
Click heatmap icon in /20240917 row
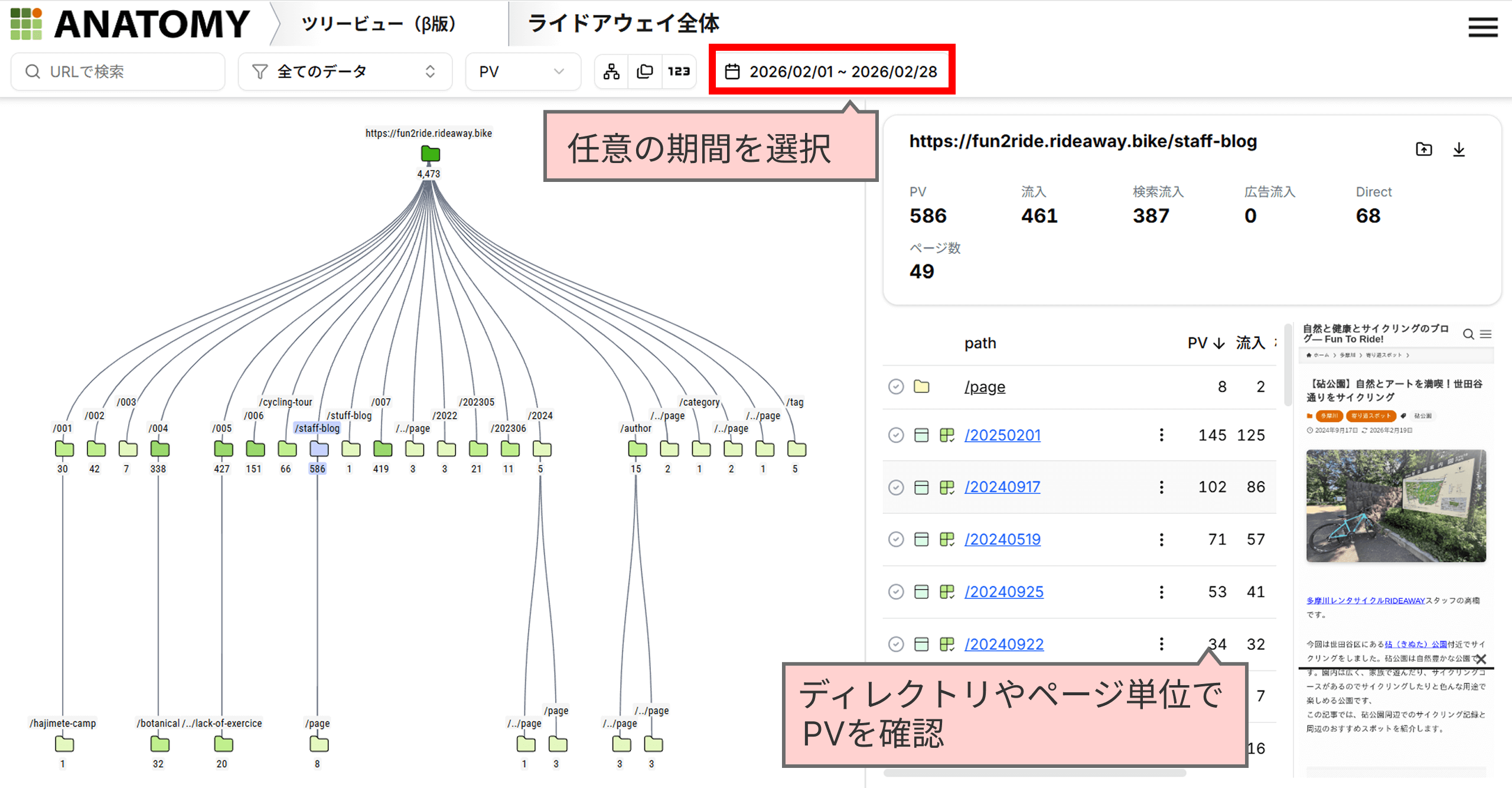(947, 487)
